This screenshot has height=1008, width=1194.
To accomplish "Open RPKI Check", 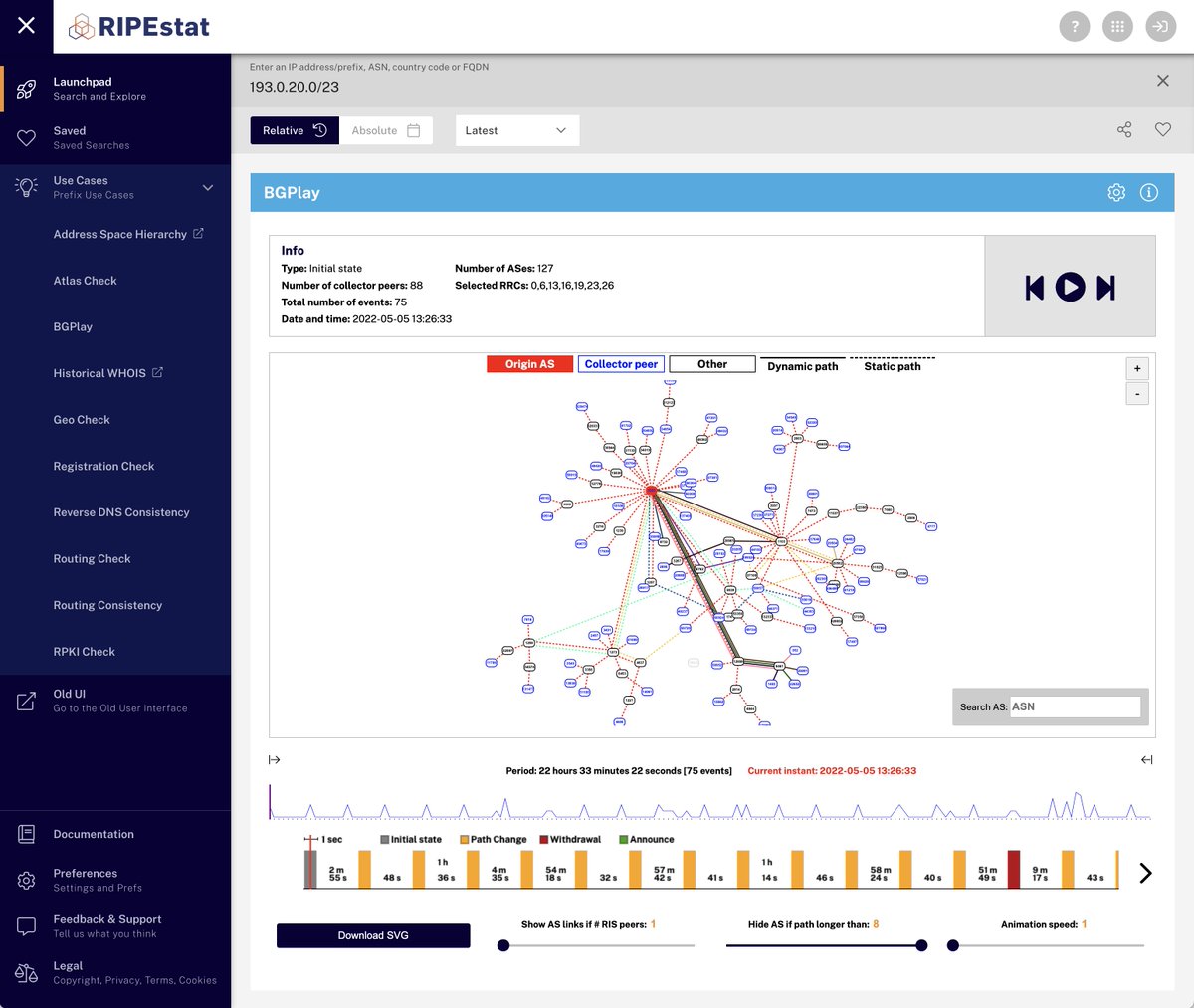I will click(85, 652).
